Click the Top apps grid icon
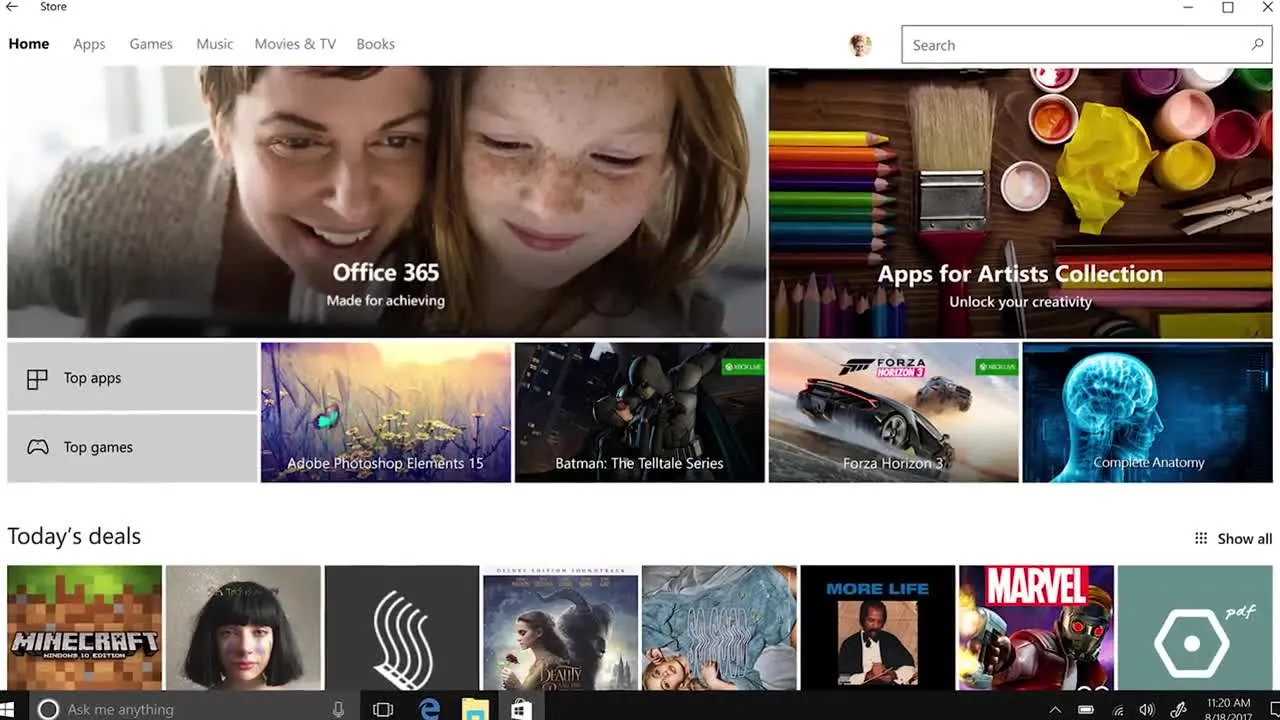 37,379
